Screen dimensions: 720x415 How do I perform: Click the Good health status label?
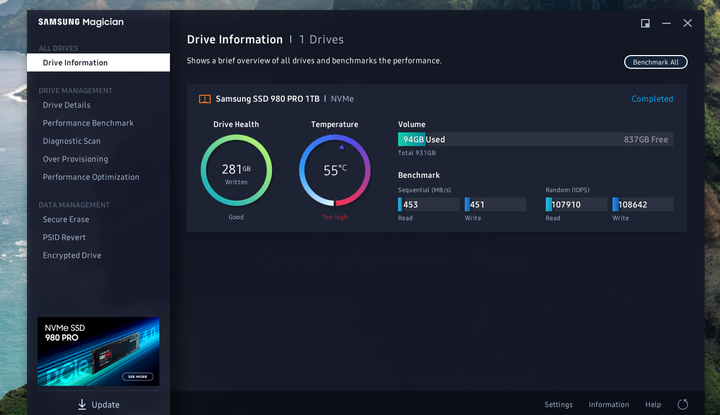click(x=236, y=217)
